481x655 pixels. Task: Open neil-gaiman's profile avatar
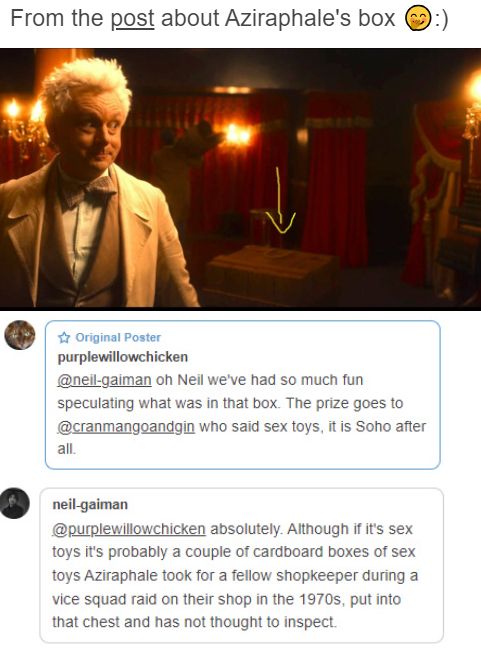(x=15, y=503)
